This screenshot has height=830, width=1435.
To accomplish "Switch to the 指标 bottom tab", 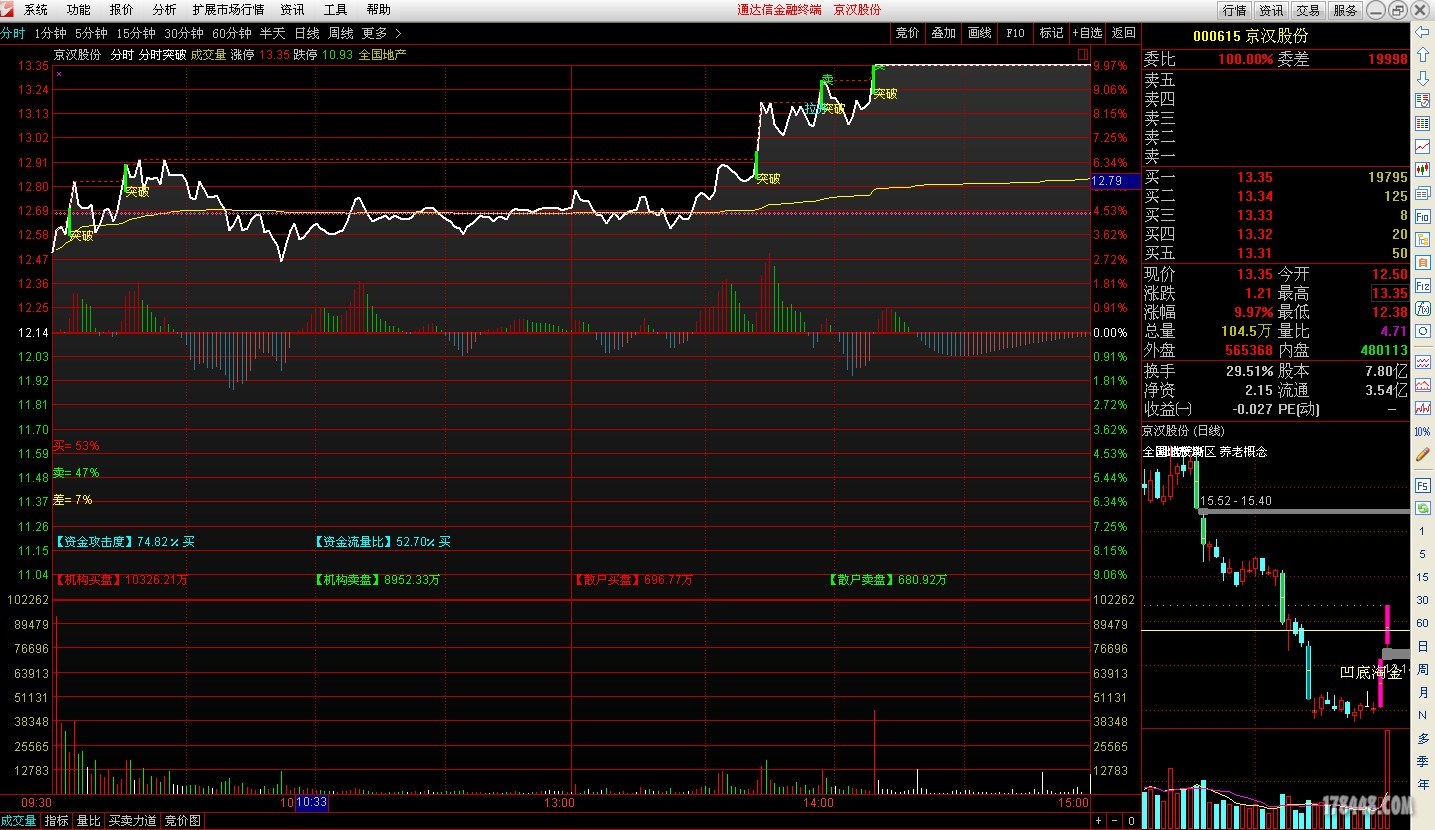I will pos(56,821).
